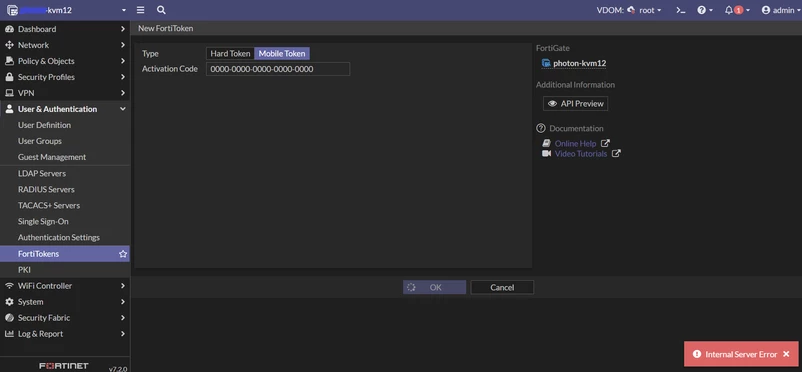Expand the Log & Report chevron

pyautogui.click(x=123, y=334)
